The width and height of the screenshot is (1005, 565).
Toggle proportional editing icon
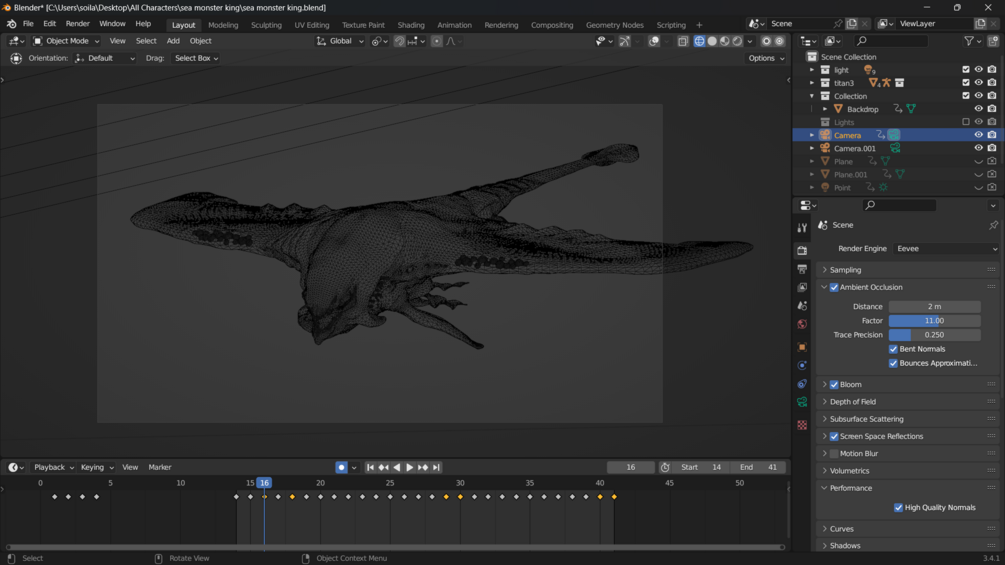pyautogui.click(x=437, y=41)
